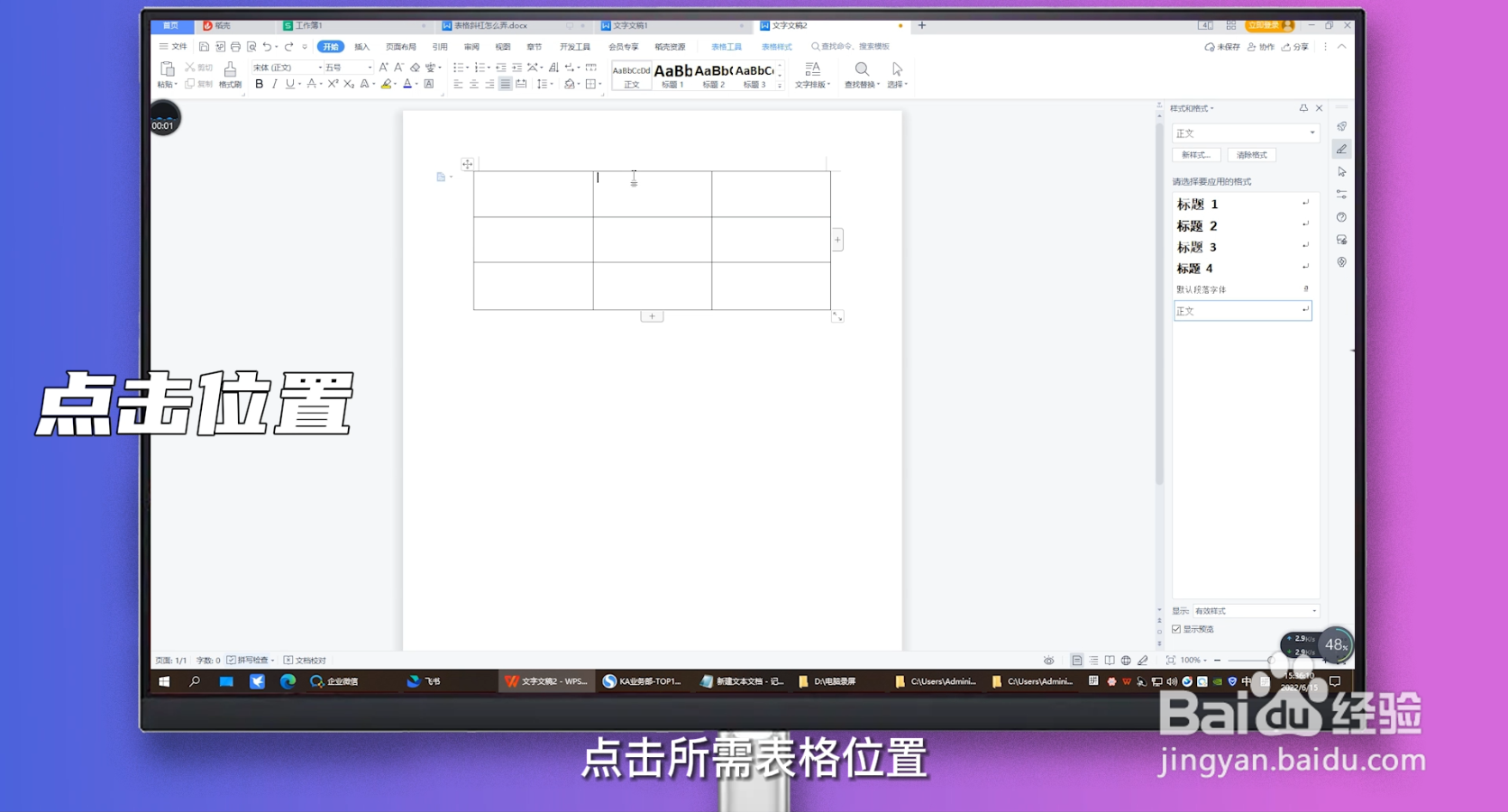The image size is (1508, 812).
Task: Click the Print icon in quick toolbar
Action: click(x=235, y=47)
